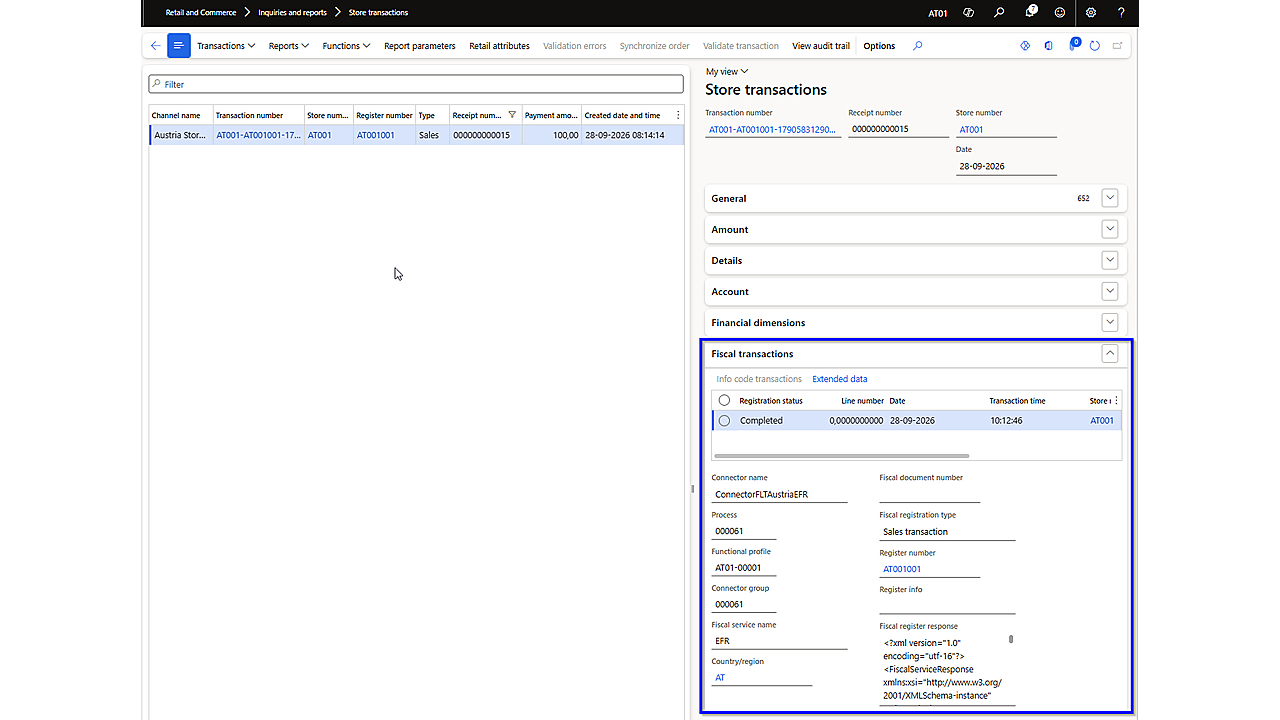This screenshot has width=1280, height=720.
Task: Expand the Account section
Action: 1109,291
